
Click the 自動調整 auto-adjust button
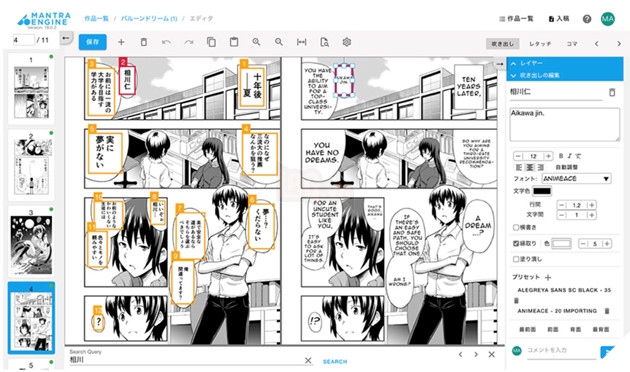point(567,167)
